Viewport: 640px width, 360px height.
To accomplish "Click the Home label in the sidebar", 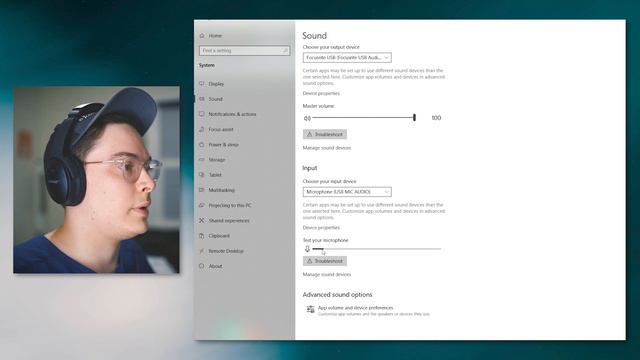I will coord(215,36).
